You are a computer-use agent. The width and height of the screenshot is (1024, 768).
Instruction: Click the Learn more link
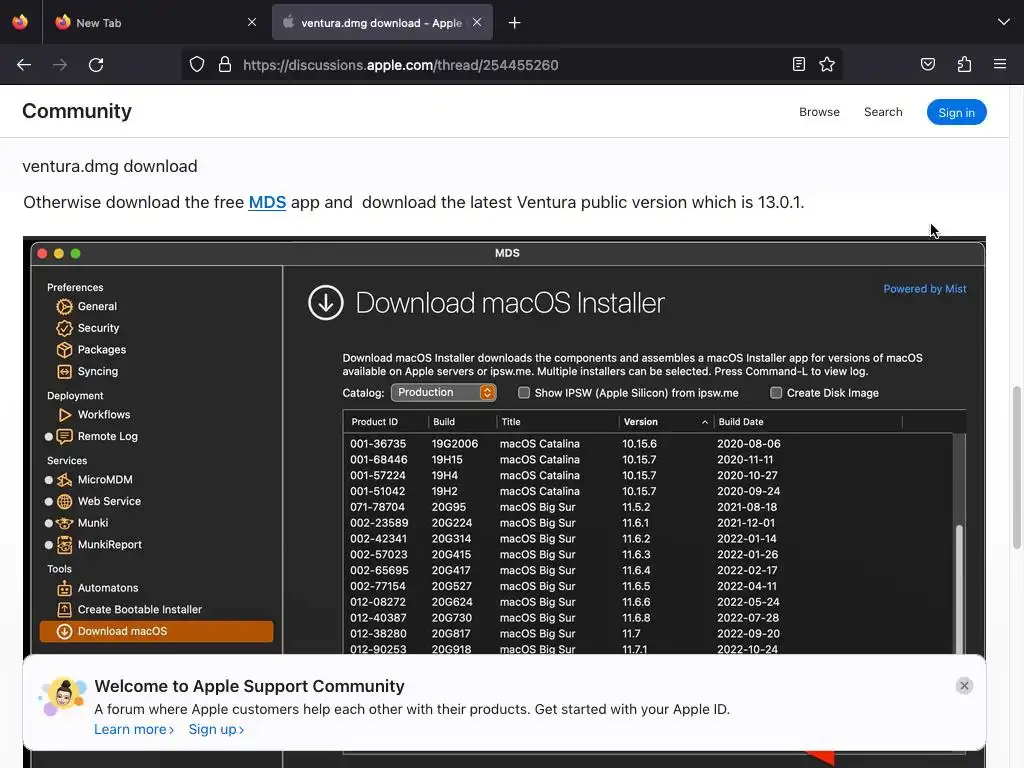click(x=134, y=729)
